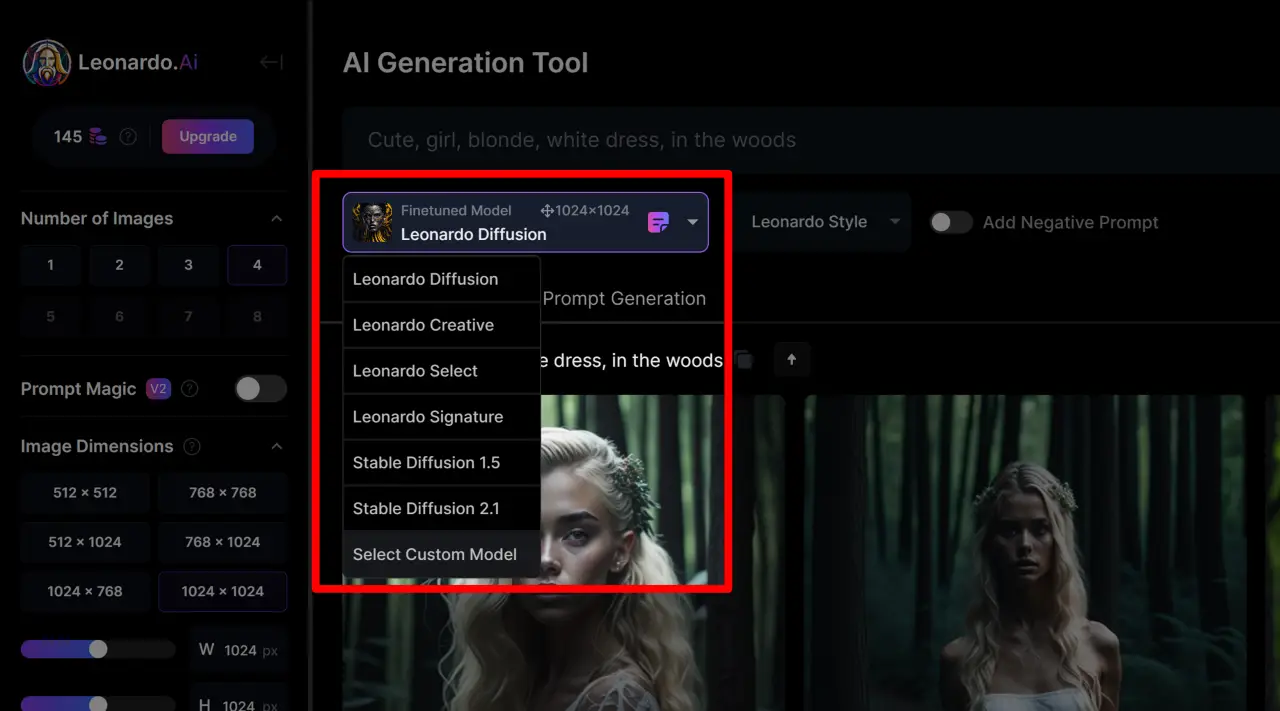Copy the prompt with the clipboard icon
The image size is (1280, 711).
(x=744, y=360)
